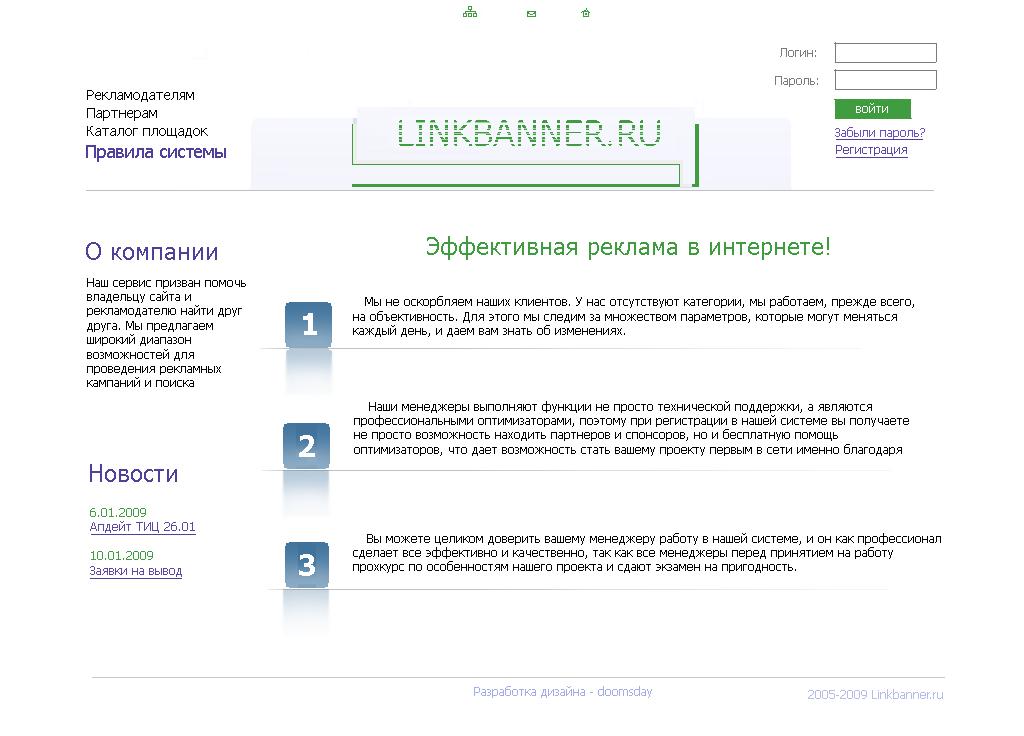
Task: Click heading Эффективная реклама в интернете!
Action: [628, 247]
